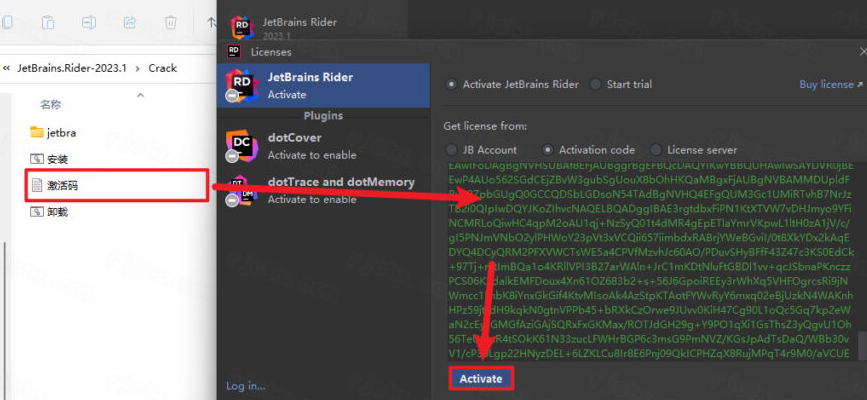Select dotTrace and dotMemory plugin entry
The image size is (867, 400).
323,191
